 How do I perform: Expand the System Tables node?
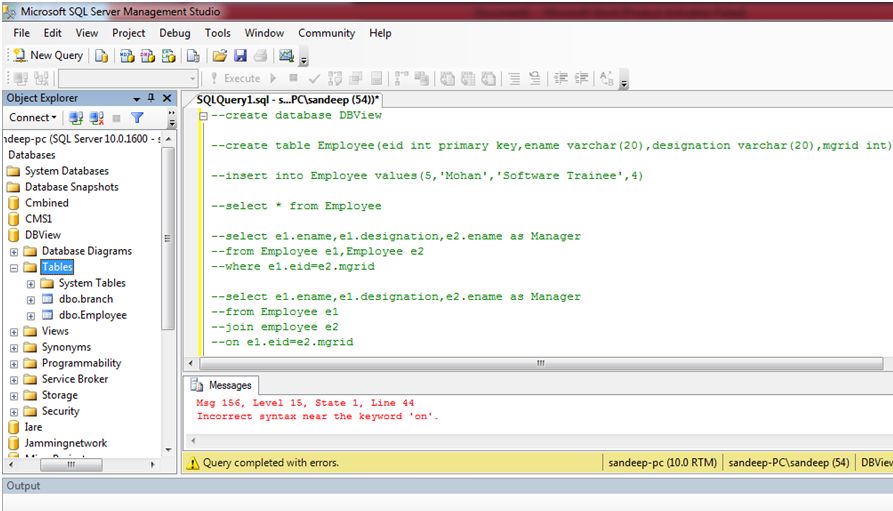coord(31,283)
